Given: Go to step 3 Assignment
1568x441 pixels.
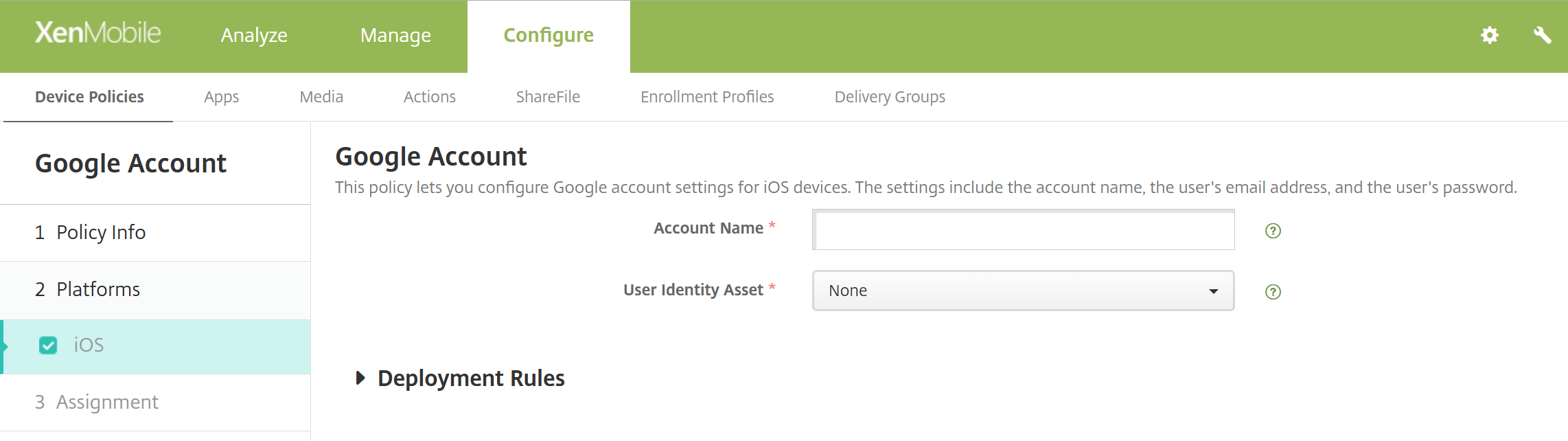Looking at the screenshot, I should point(155,403).
